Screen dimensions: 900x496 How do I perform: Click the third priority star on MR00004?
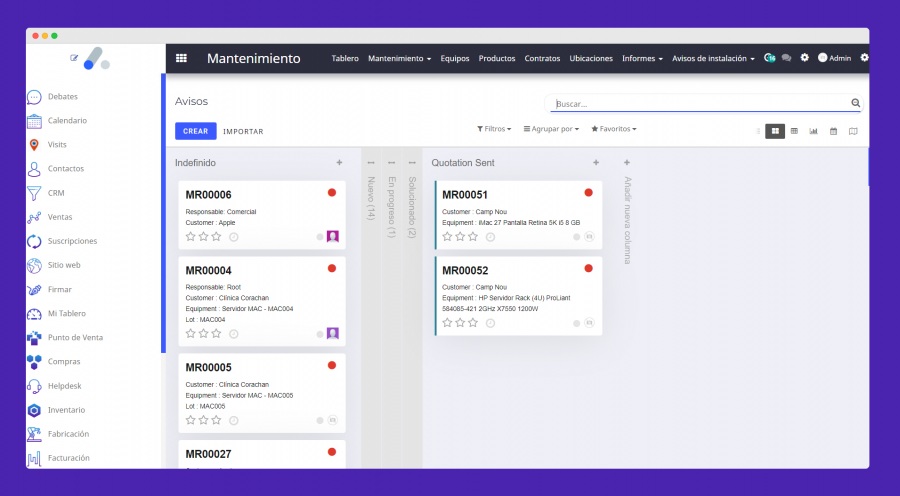(x=216, y=334)
